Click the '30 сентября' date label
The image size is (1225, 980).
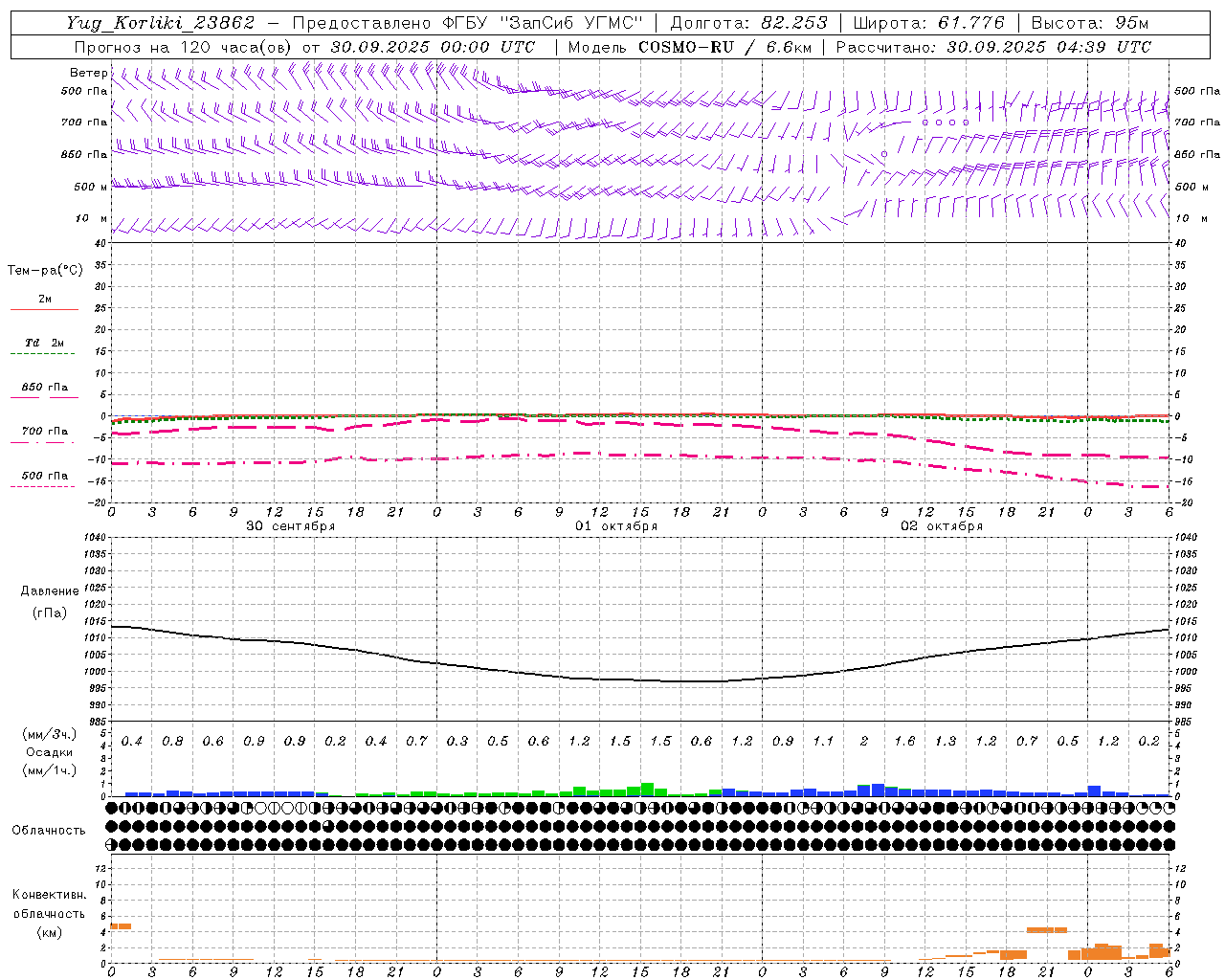pos(290,526)
